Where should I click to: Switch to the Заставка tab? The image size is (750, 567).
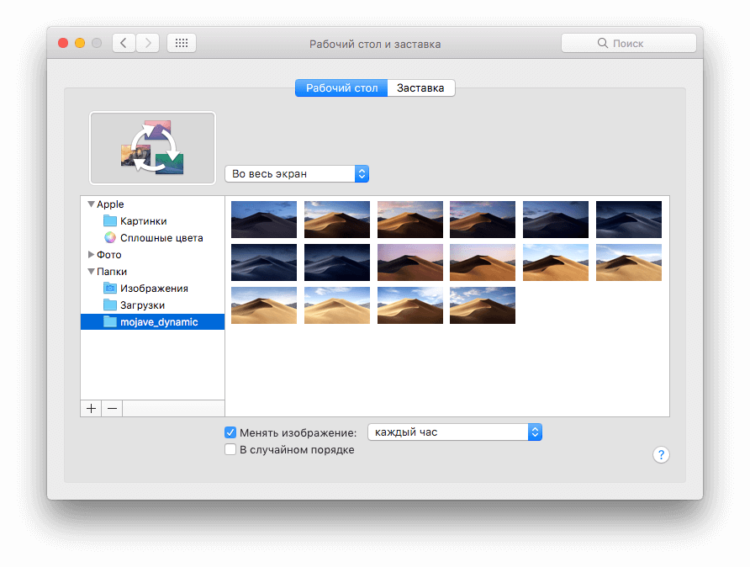coord(421,88)
